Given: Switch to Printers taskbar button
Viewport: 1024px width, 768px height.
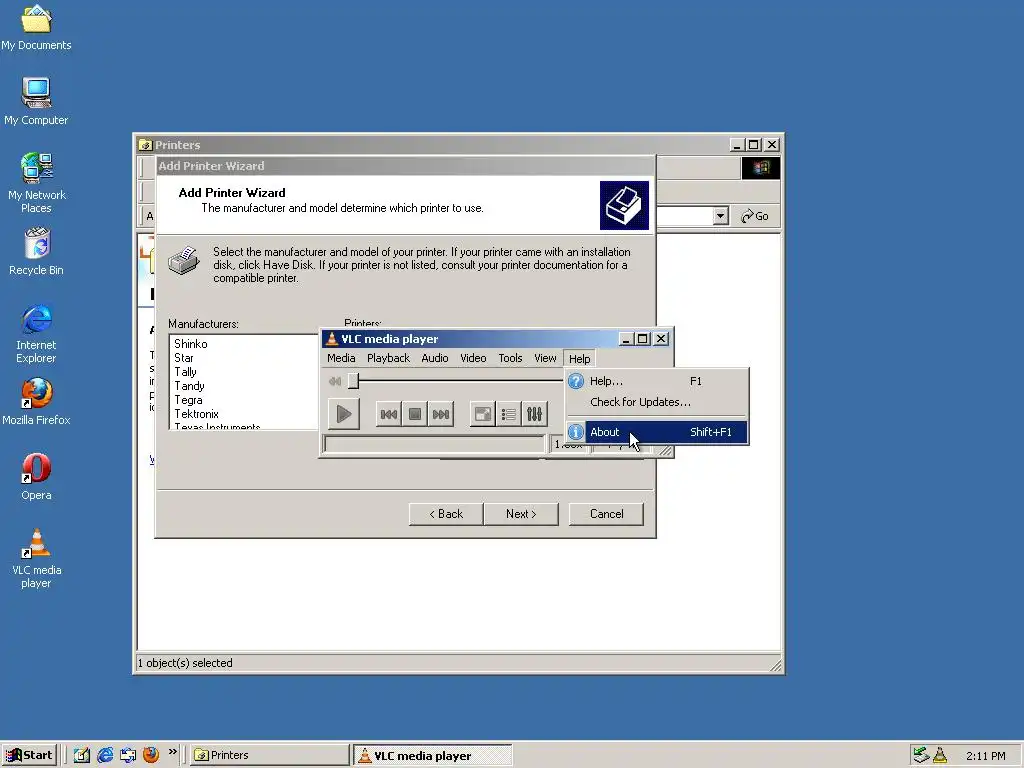Looking at the screenshot, I should [270, 755].
